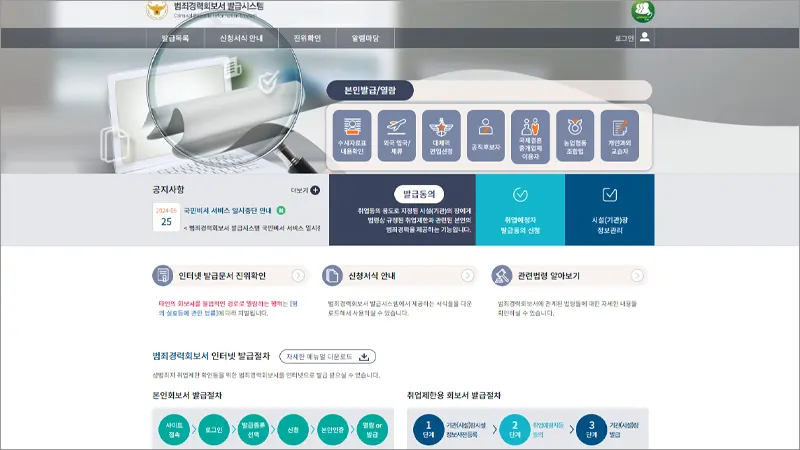Click the scrolling notice text below the title
The width and height of the screenshot is (800, 450).
tap(252, 228)
